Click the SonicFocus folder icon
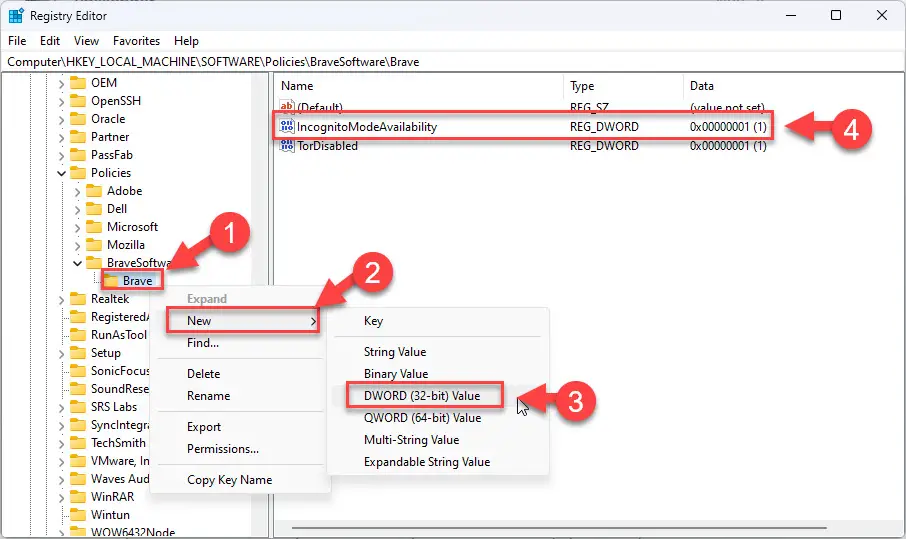The height and width of the screenshot is (539, 906). (x=77, y=371)
